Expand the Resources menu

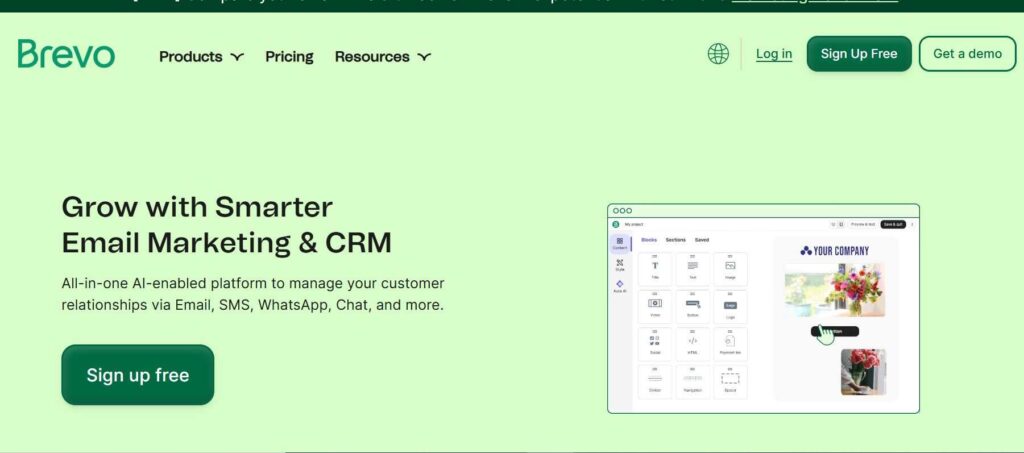383,57
